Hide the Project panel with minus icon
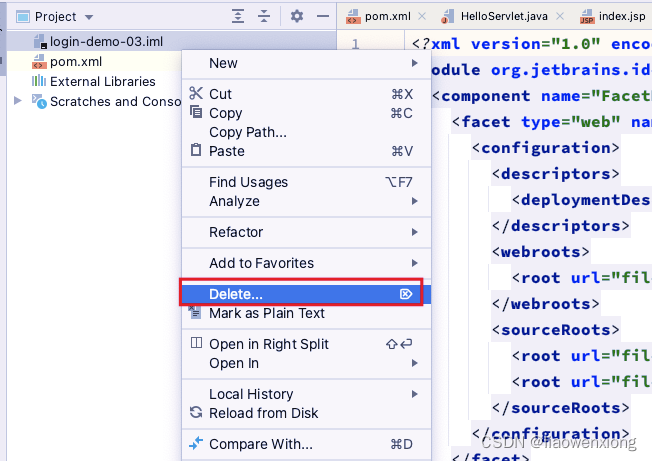Viewport: 652px width, 461px height. coord(323,16)
